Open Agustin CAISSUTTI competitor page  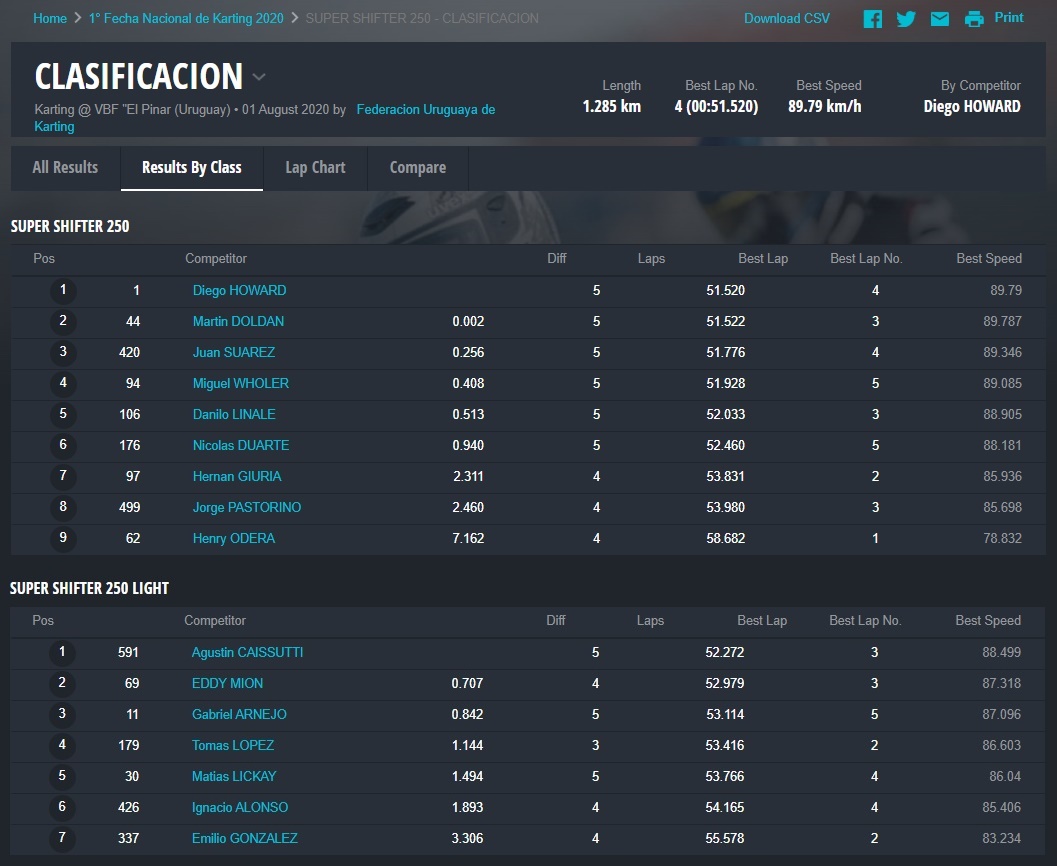pyautogui.click(x=247, y=652)
